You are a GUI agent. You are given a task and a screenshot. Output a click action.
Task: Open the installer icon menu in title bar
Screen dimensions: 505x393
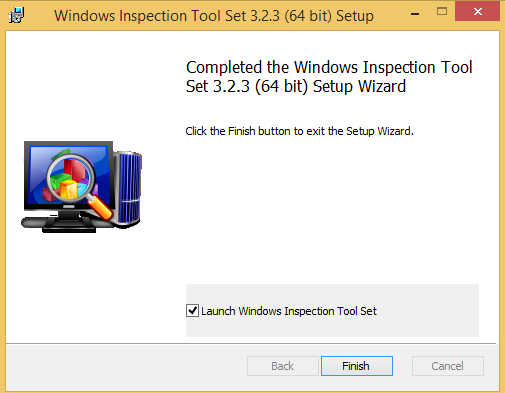point(16,15)
